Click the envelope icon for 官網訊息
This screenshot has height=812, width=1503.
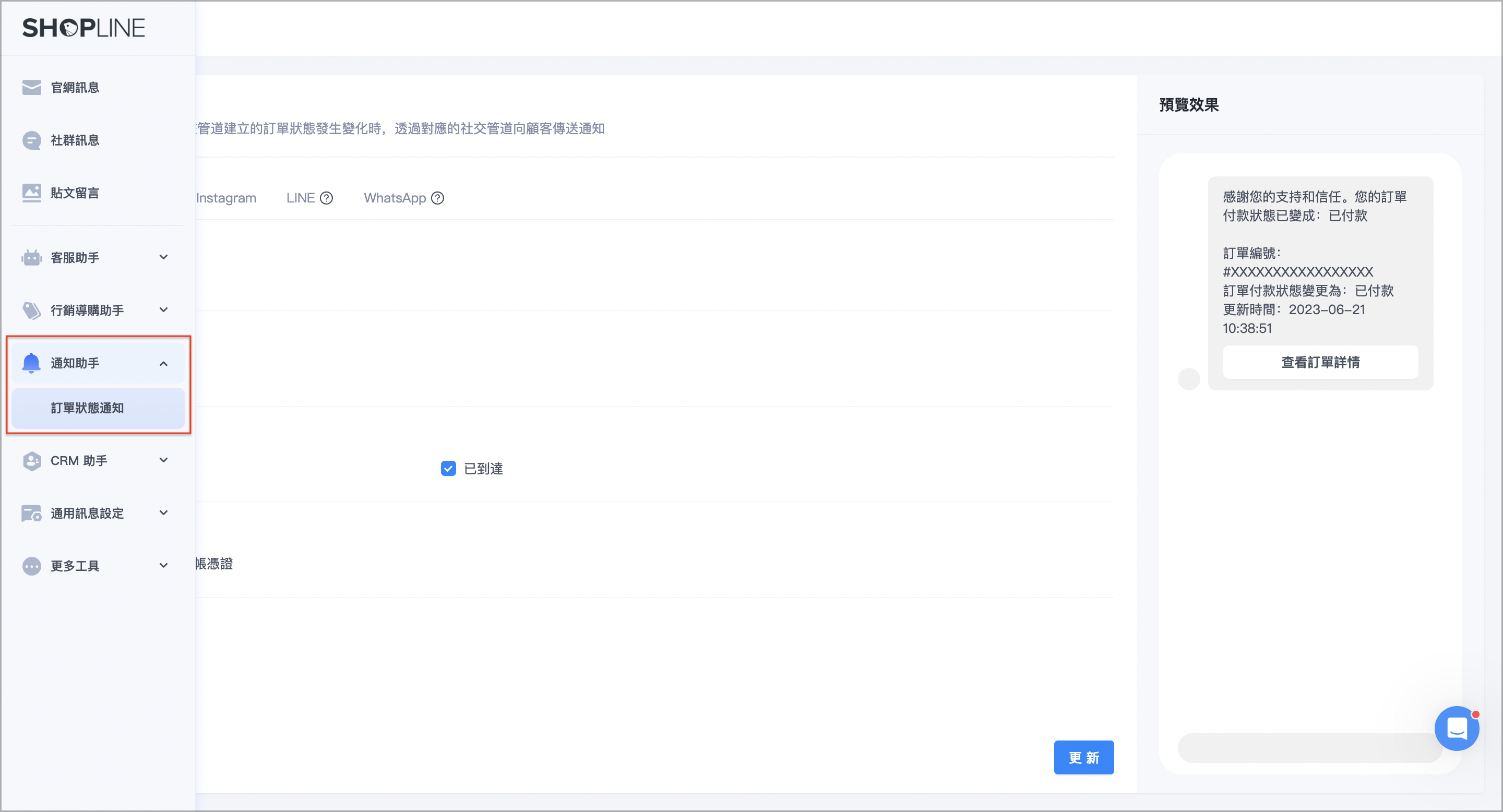31,88
